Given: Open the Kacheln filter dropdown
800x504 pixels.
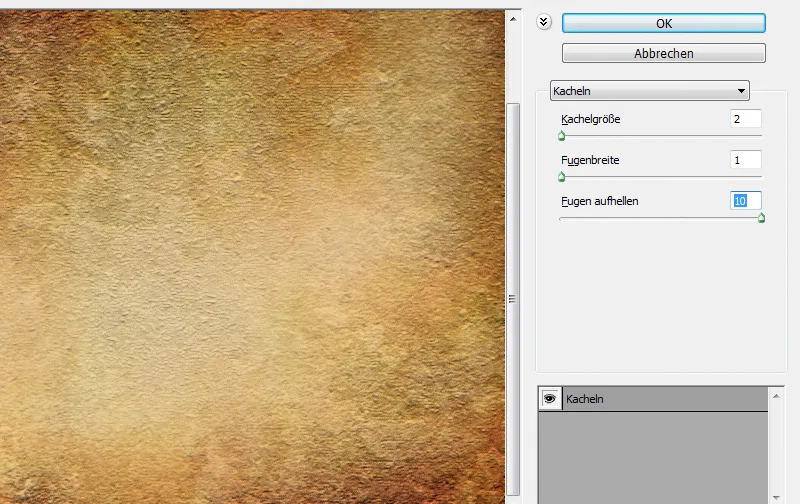Looking at the screenshot, I should coord(649,91).
